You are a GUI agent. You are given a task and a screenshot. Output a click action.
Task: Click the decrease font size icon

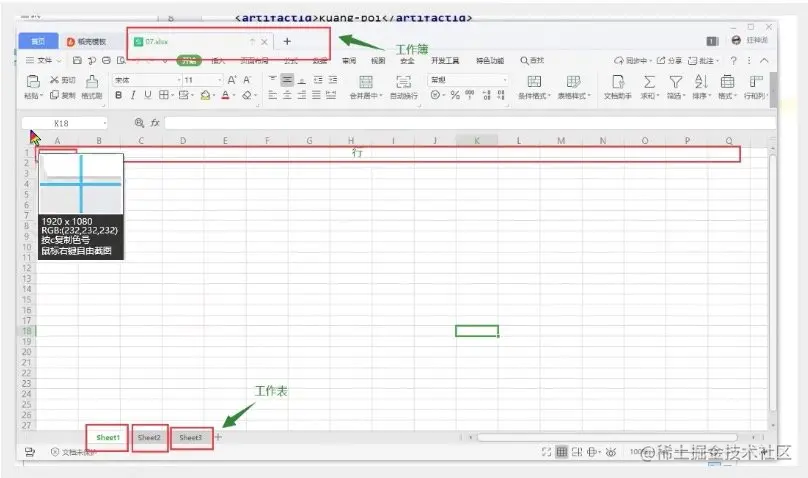pyautogui.click(x=247, y=80)
